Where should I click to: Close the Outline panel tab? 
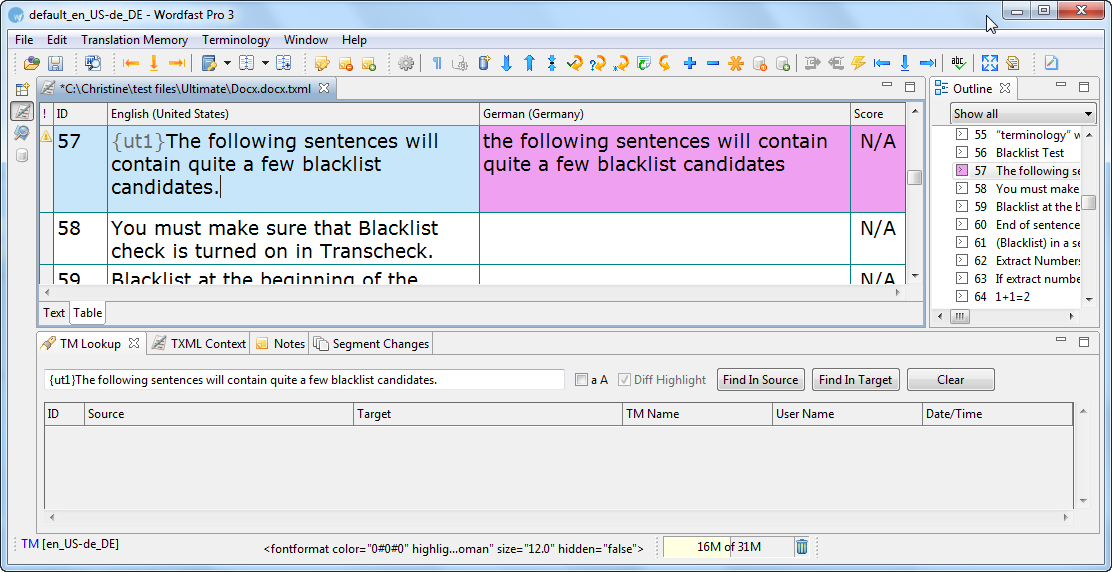tap(1004, 89)
